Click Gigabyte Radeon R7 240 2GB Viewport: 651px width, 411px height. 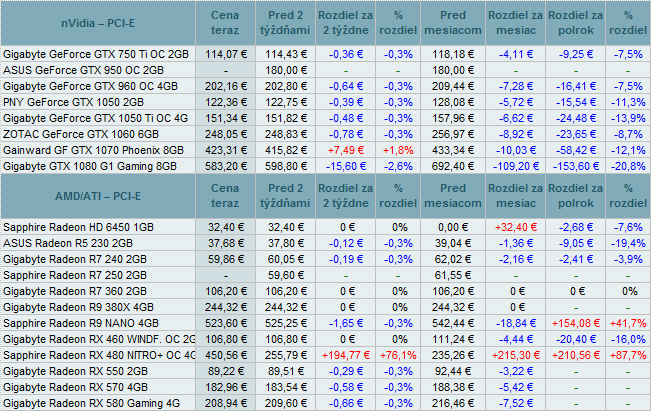tap(75, 259)
